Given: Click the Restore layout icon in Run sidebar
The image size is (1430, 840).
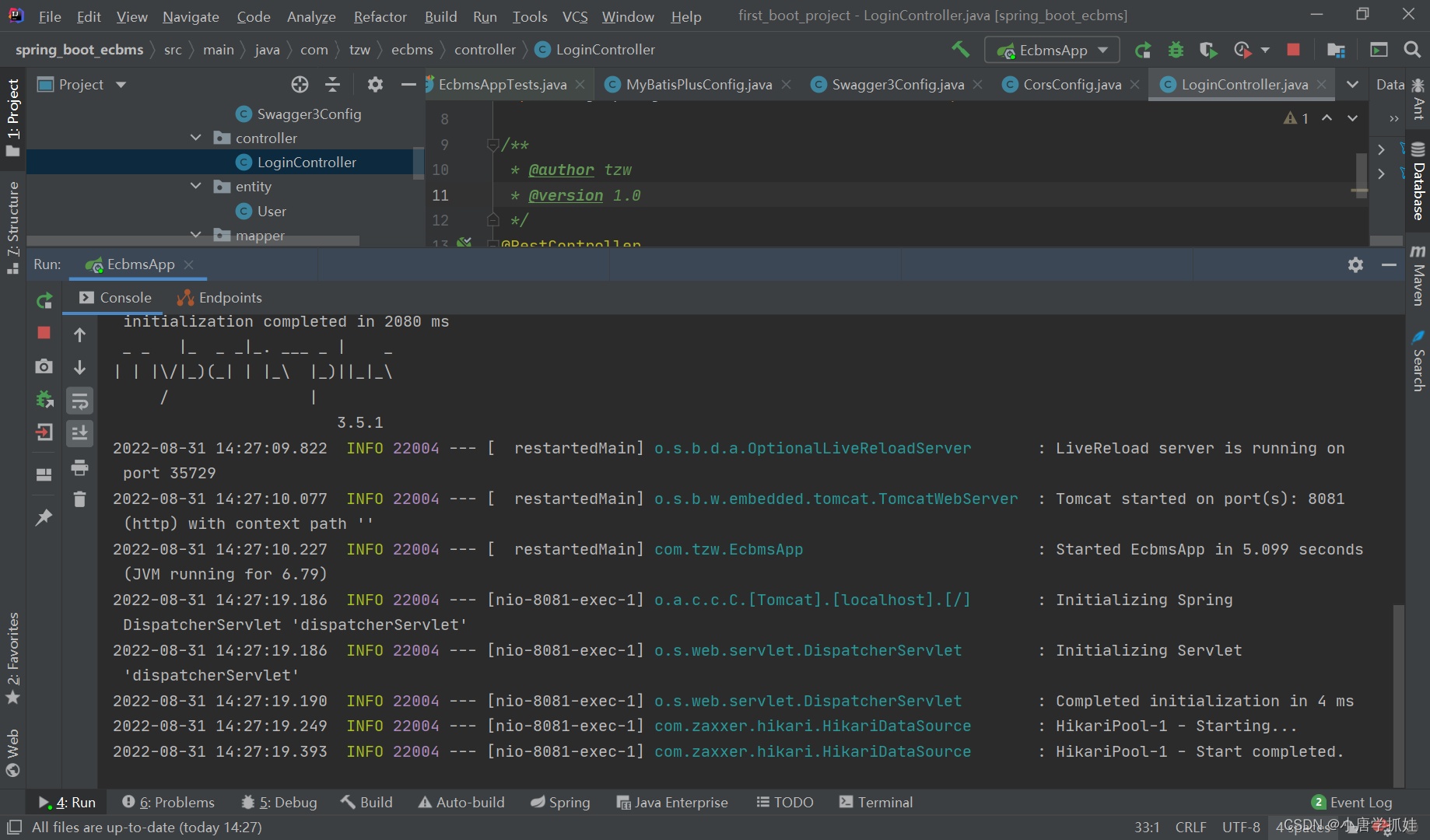Looking at the screenshot, I should pyautogui.click(x=44, y=474).
